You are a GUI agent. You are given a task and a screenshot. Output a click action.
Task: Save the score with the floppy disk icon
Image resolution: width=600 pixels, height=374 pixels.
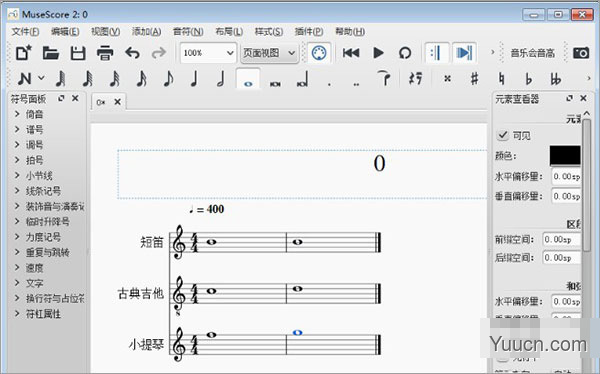click(x=78, y=53)
